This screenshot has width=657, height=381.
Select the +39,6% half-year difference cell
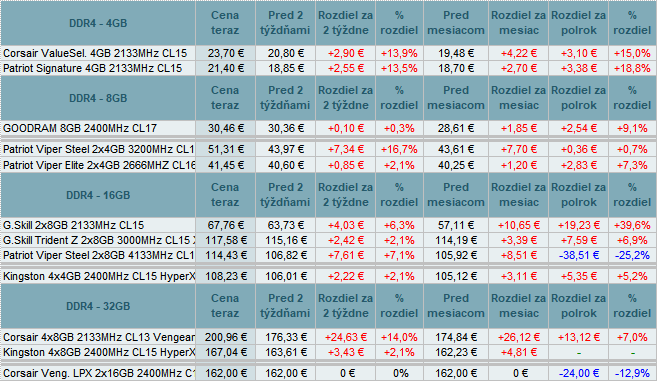632,225
